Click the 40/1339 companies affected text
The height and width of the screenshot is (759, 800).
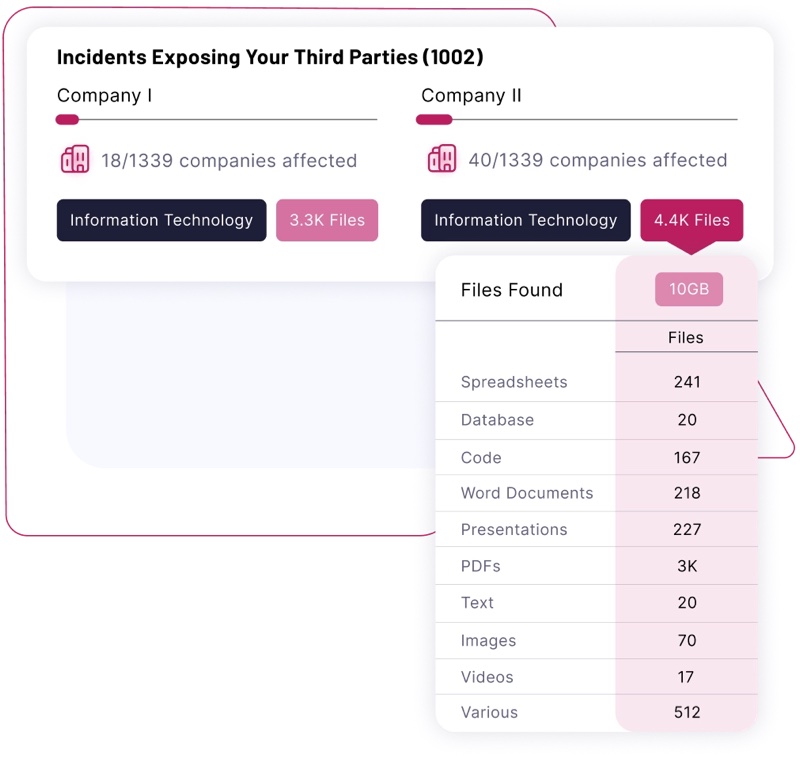pyautogui.click(x=597, y=160)
